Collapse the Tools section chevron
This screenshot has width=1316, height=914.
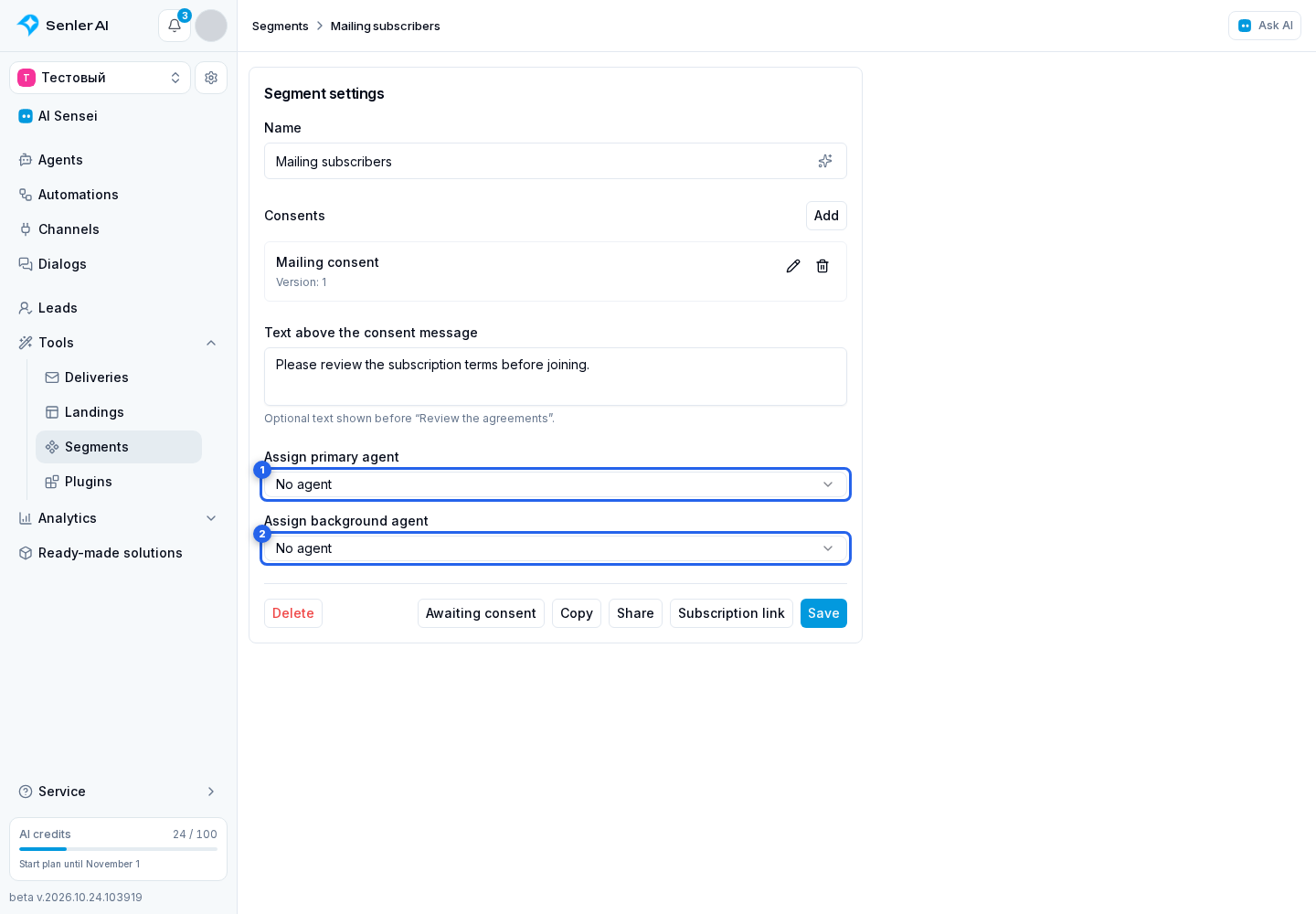(x=211, y=343)
